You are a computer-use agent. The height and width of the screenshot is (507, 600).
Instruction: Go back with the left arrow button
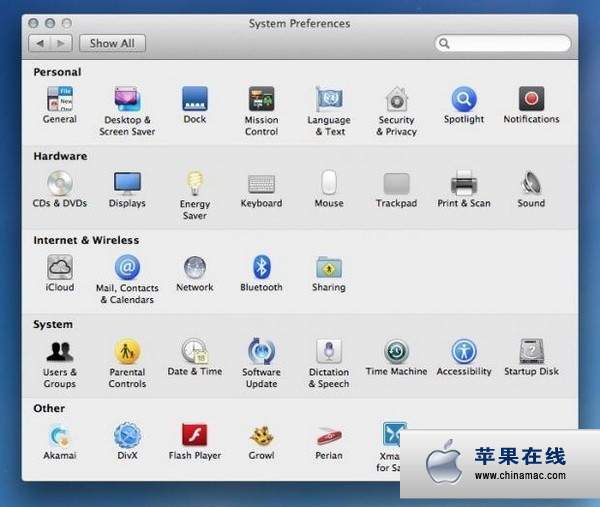point(40,43)
